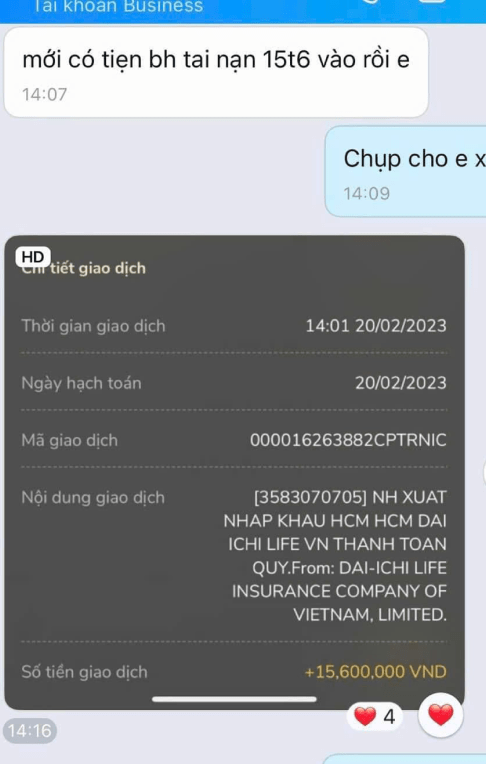486x764 pixels.
Task: Tap the HD badge on the image
Action: (x=33, y=257)
